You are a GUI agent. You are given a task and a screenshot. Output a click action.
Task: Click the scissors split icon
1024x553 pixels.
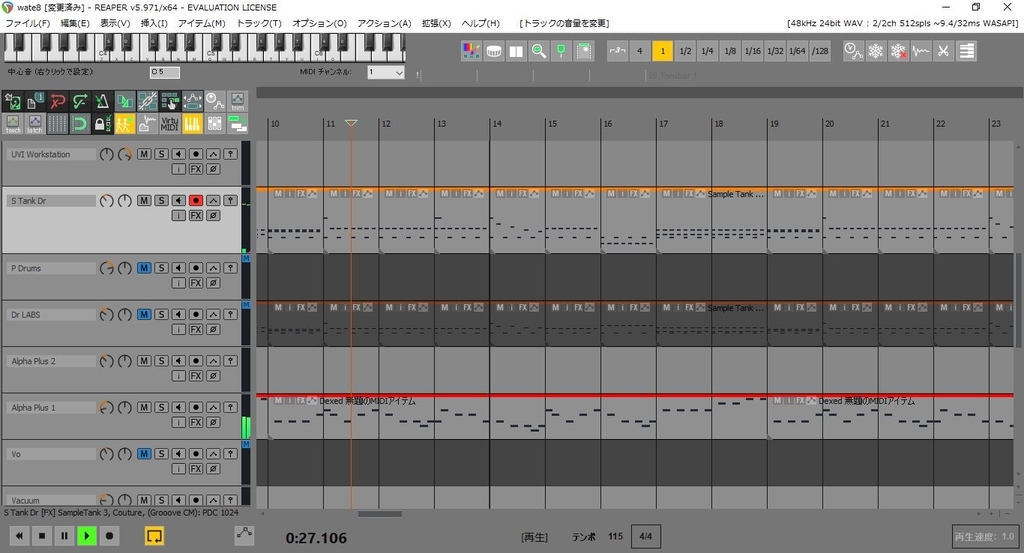click(x=943, y=51)
